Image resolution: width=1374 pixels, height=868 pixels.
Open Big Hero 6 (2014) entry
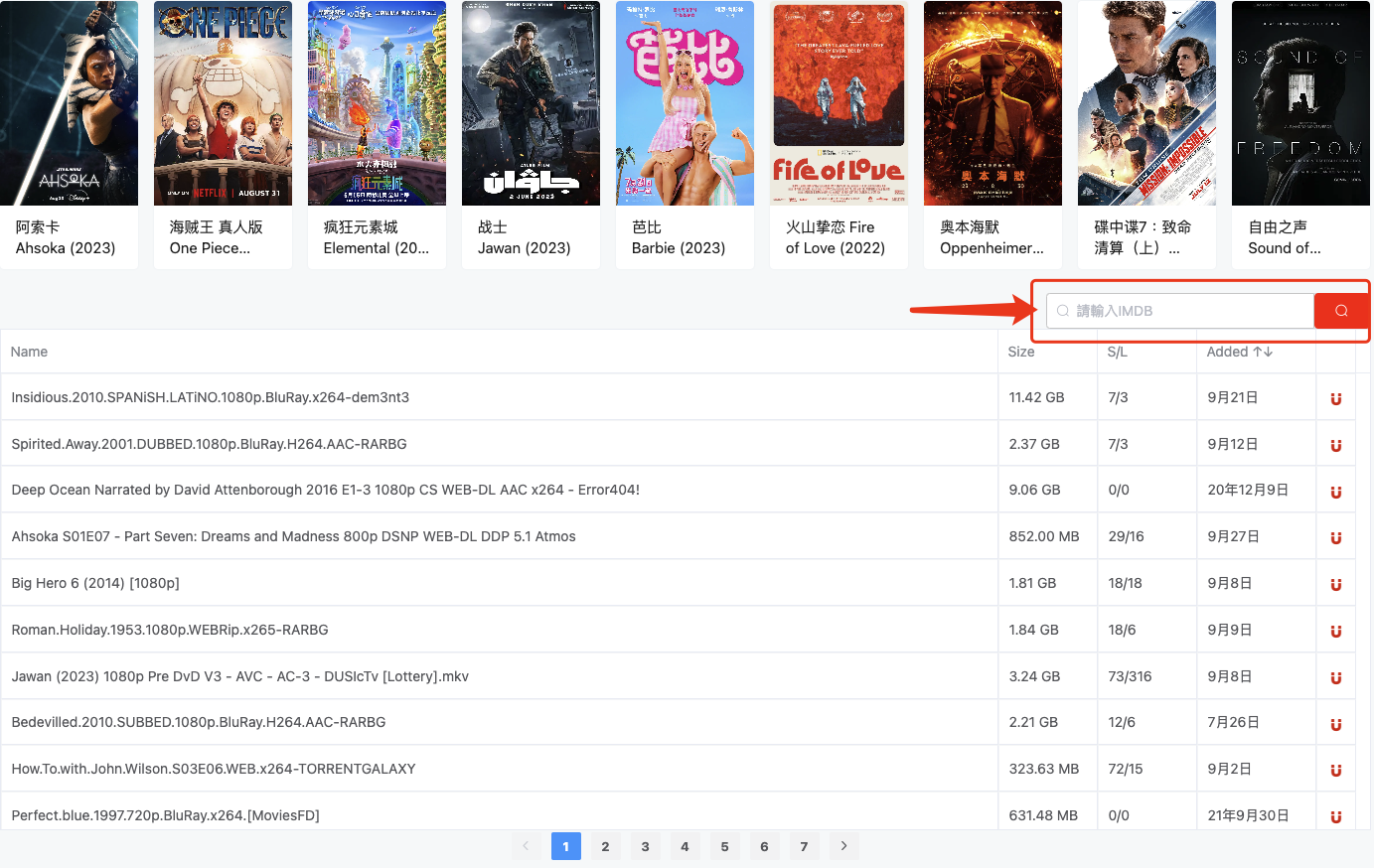coord(95,583)
